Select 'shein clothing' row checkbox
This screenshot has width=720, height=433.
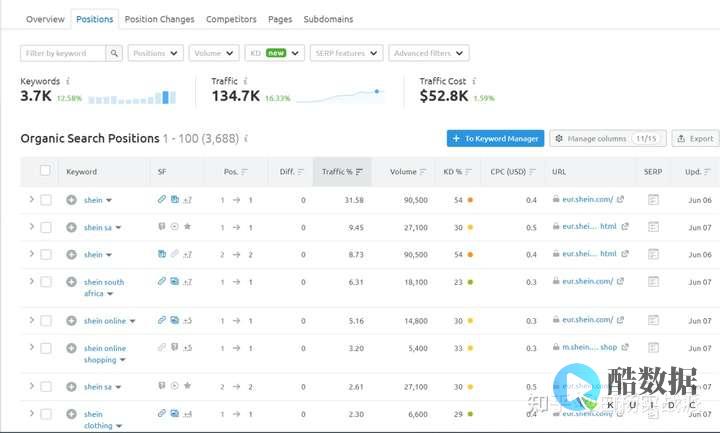tap(46, 414)
